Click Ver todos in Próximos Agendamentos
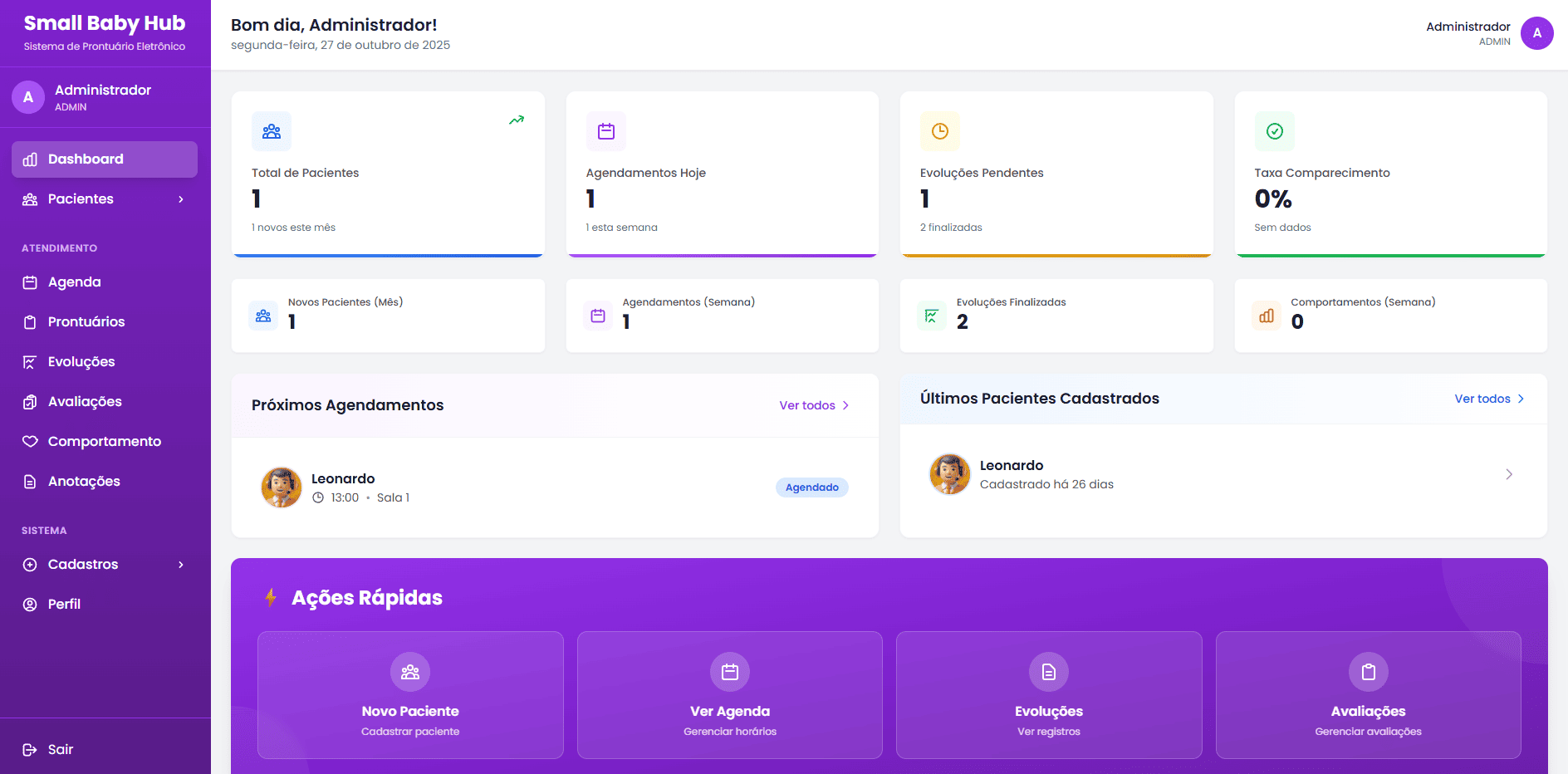 [x=813, y=405]
